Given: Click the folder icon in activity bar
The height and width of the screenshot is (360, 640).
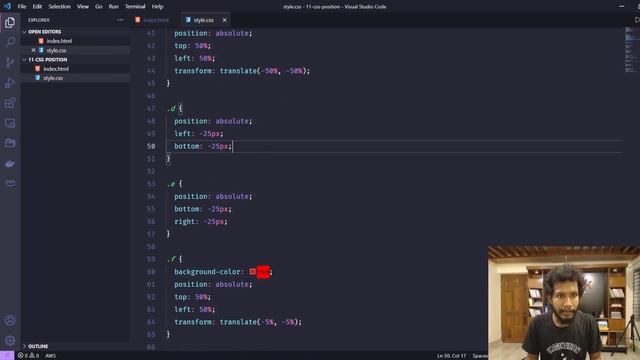Looking at the screenshot, I should 10,143.
